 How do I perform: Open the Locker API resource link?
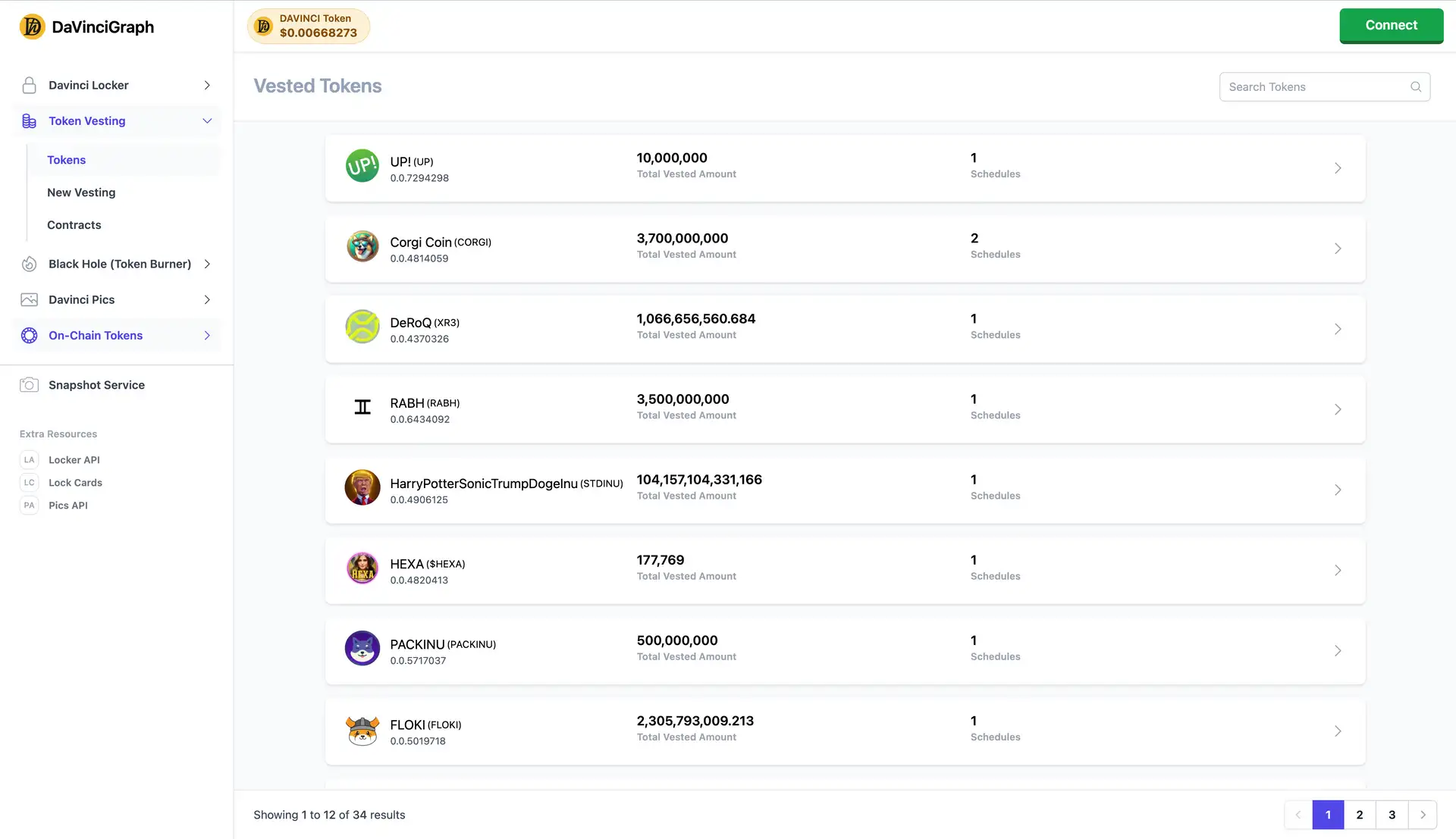tap(74, 460)
